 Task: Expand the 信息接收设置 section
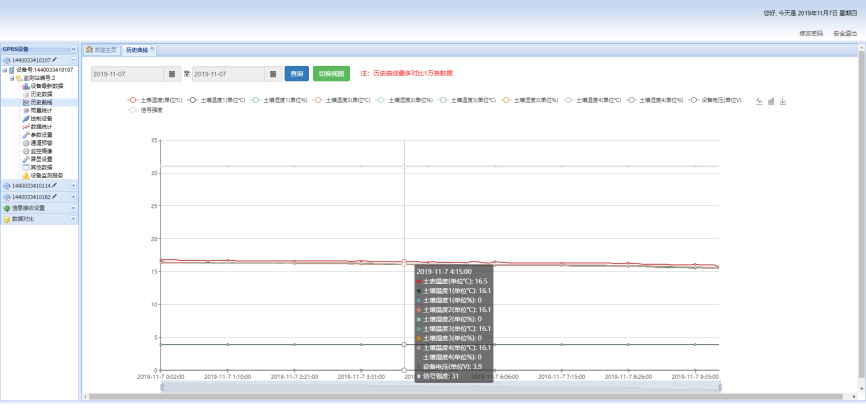tap(73, 208)
